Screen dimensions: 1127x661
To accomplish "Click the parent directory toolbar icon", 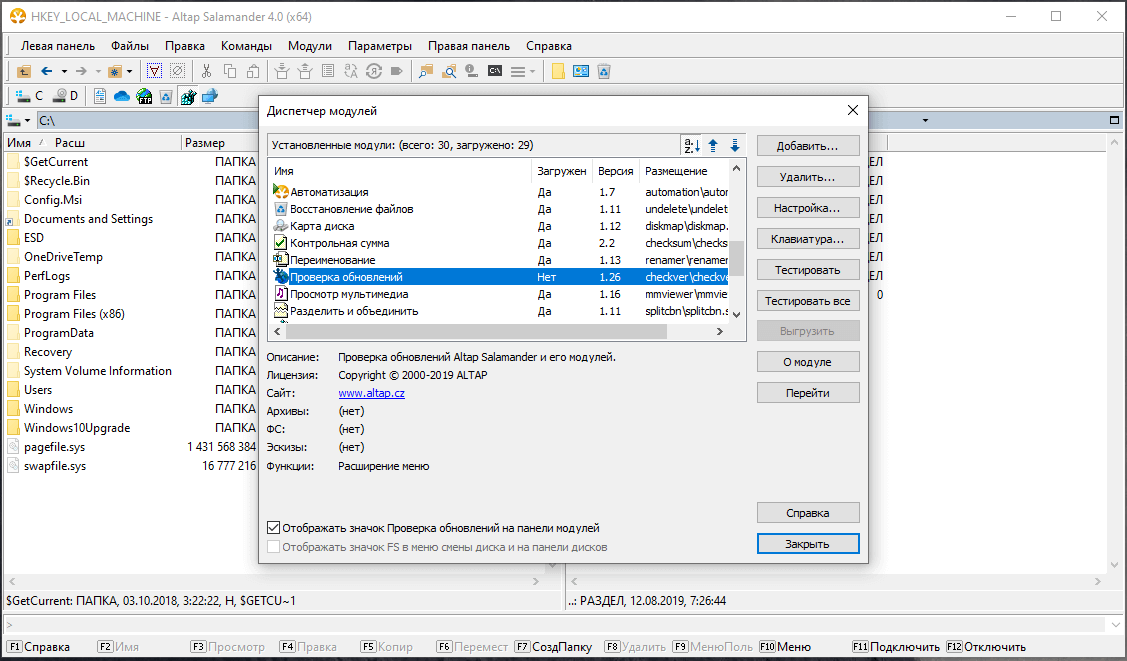I will pos(24,71).
